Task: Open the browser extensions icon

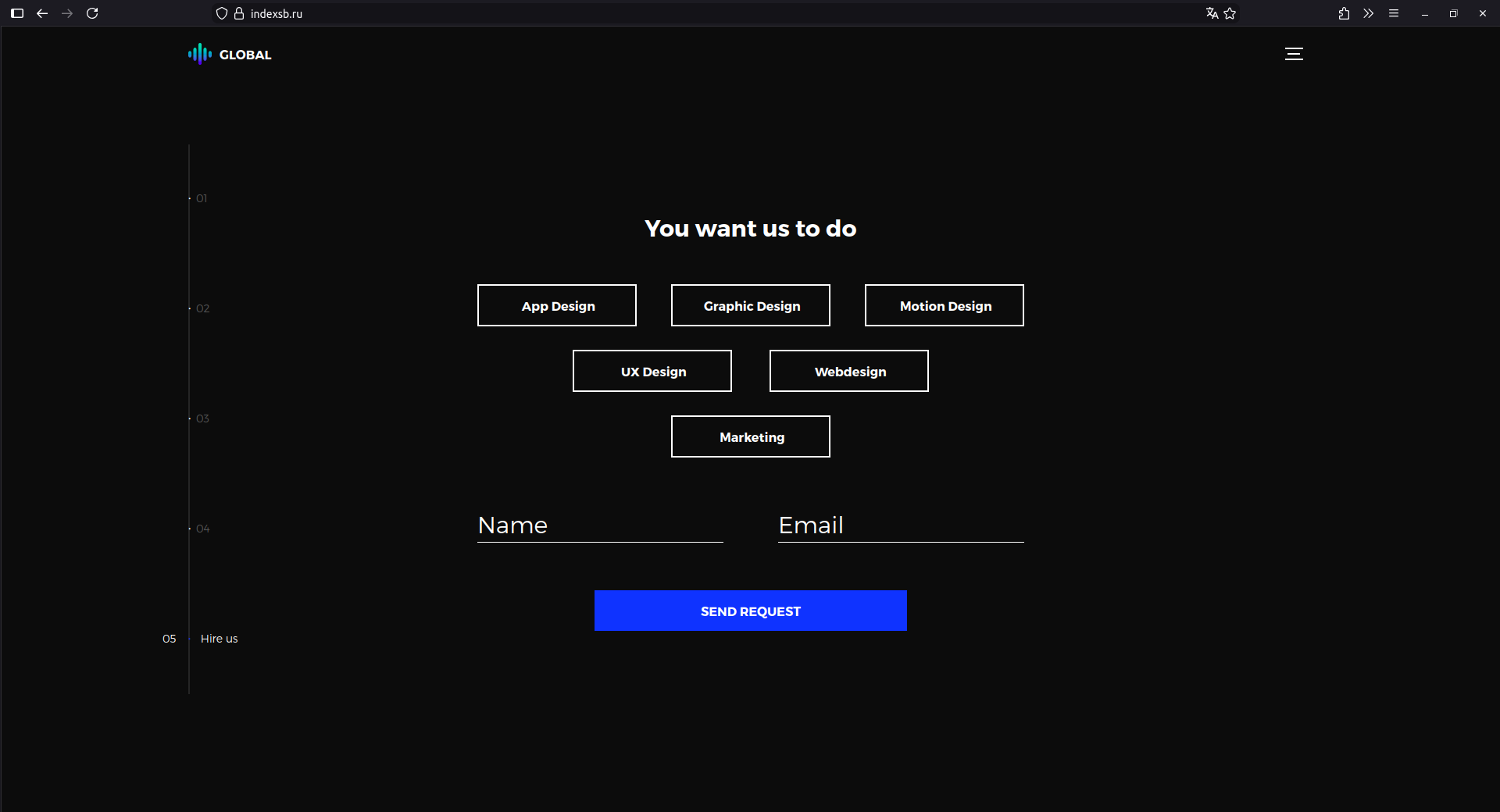Action: 1344,13
